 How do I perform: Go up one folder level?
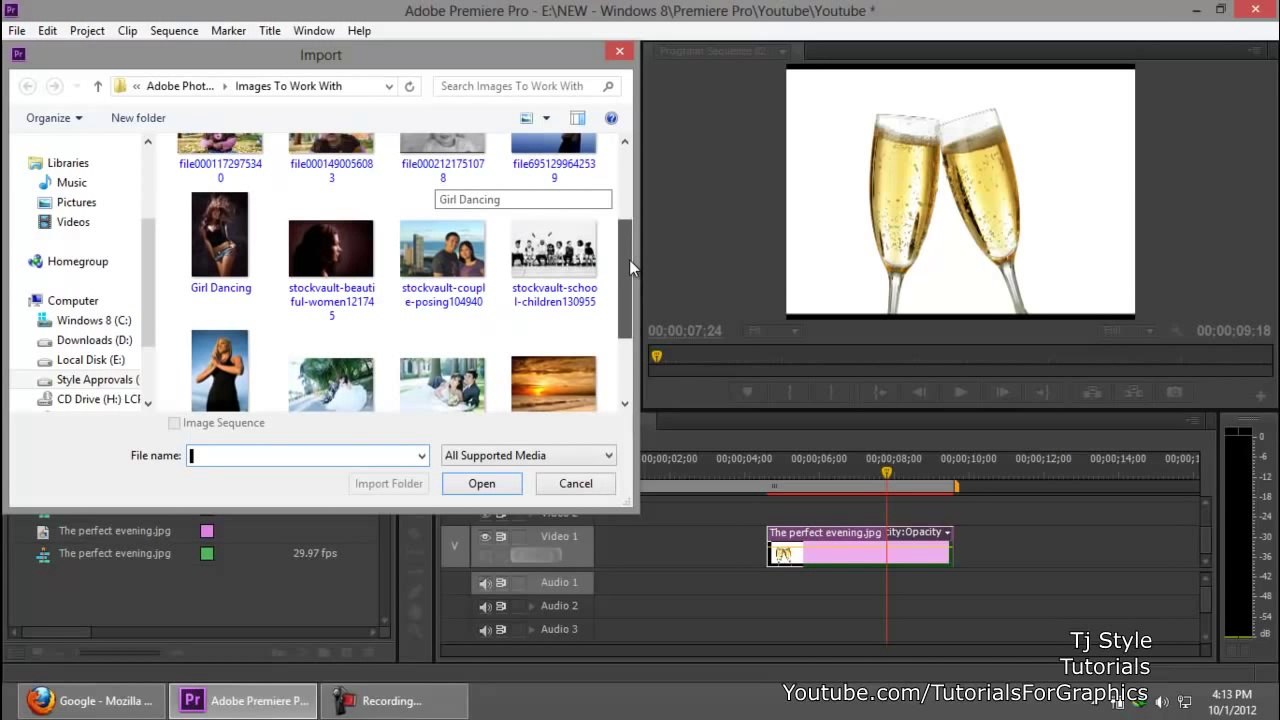click(97, 86)
